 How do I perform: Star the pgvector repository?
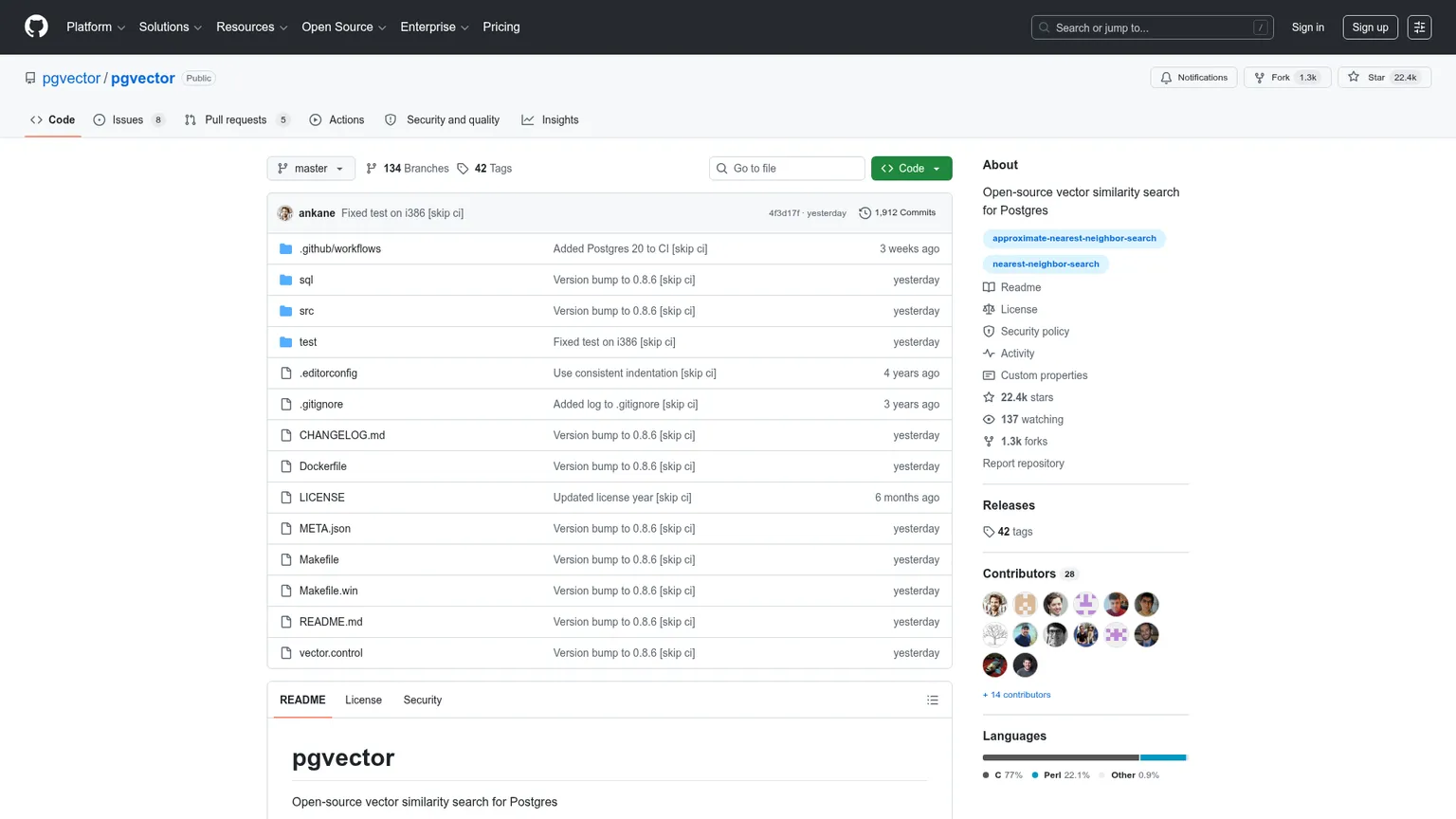[1384, 78]
